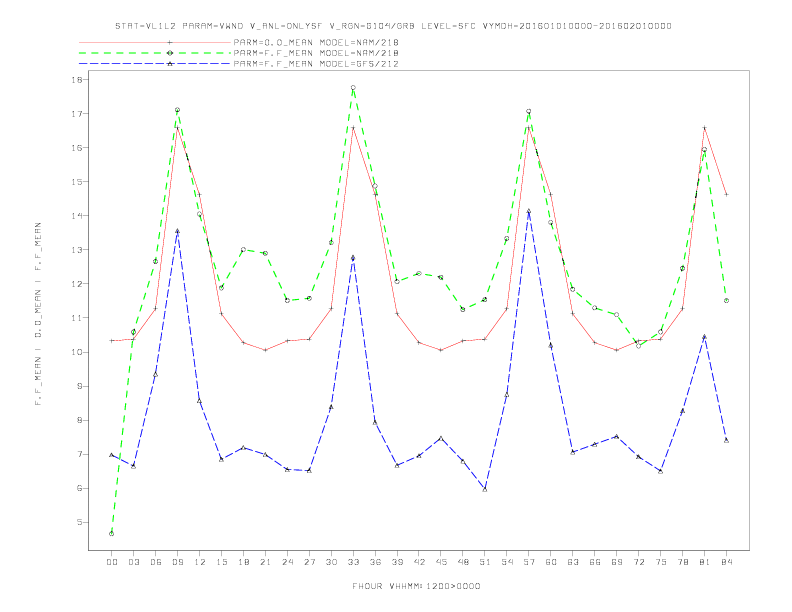The height and width of the screenshot is (612, 792).
Task: Select legend text PARM=O.O_MEAN MODEL=NAM/218
Action: (316, 42)
